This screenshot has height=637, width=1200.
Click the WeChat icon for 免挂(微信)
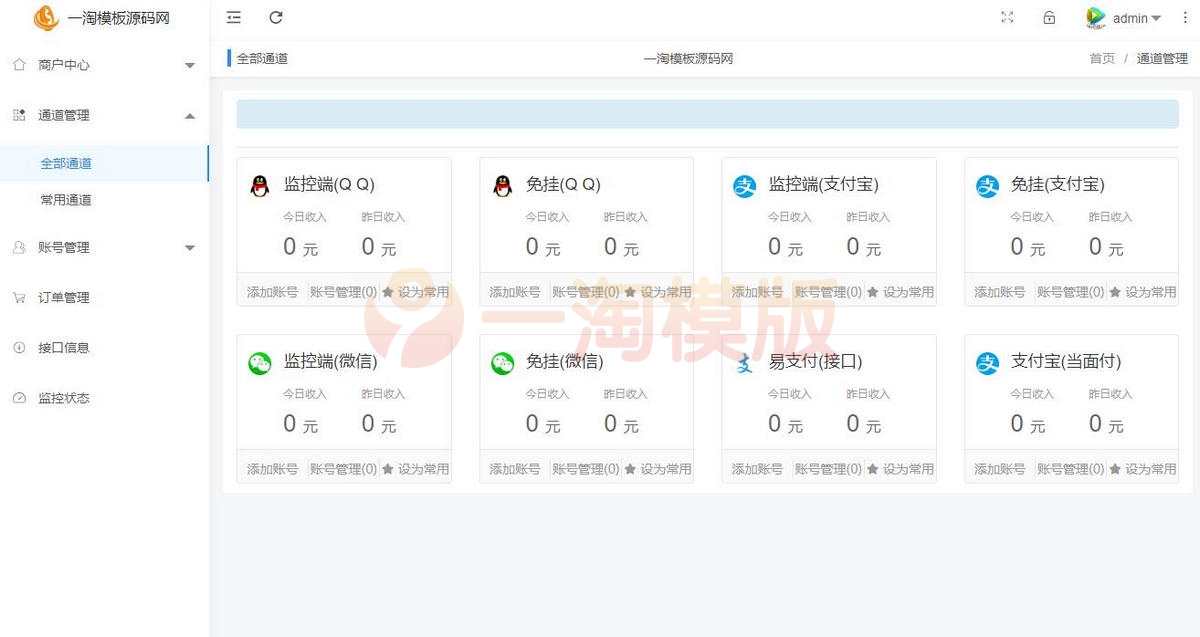pyautogui.click(x=502, y=363)
